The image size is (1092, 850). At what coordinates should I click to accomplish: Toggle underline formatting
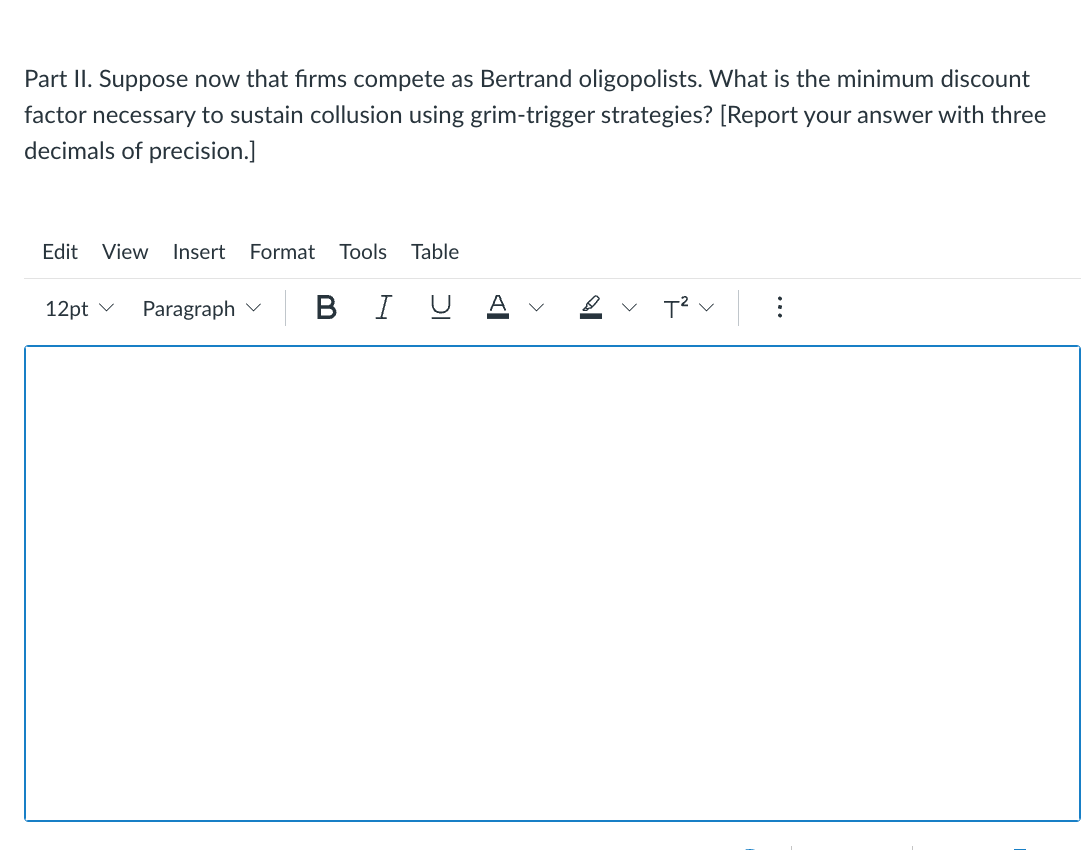point(440,307)
